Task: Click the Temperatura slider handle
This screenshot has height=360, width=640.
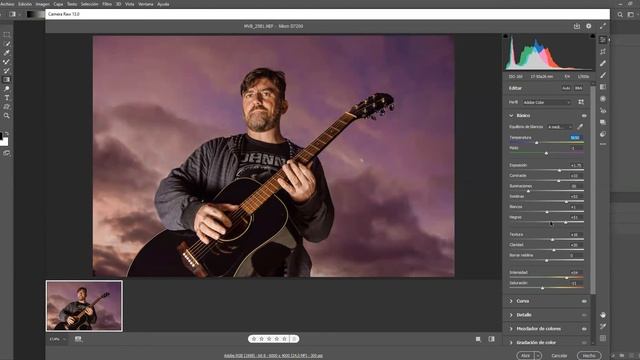Action: point(537,142)
